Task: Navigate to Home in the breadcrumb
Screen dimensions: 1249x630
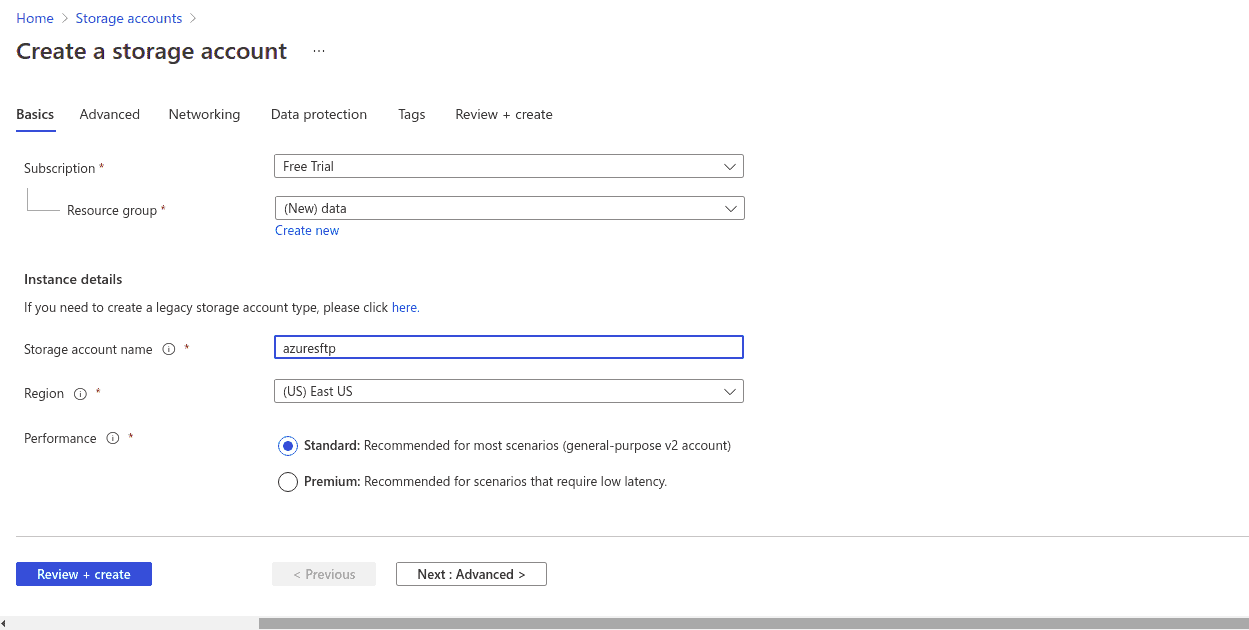Action: point(35,18)
